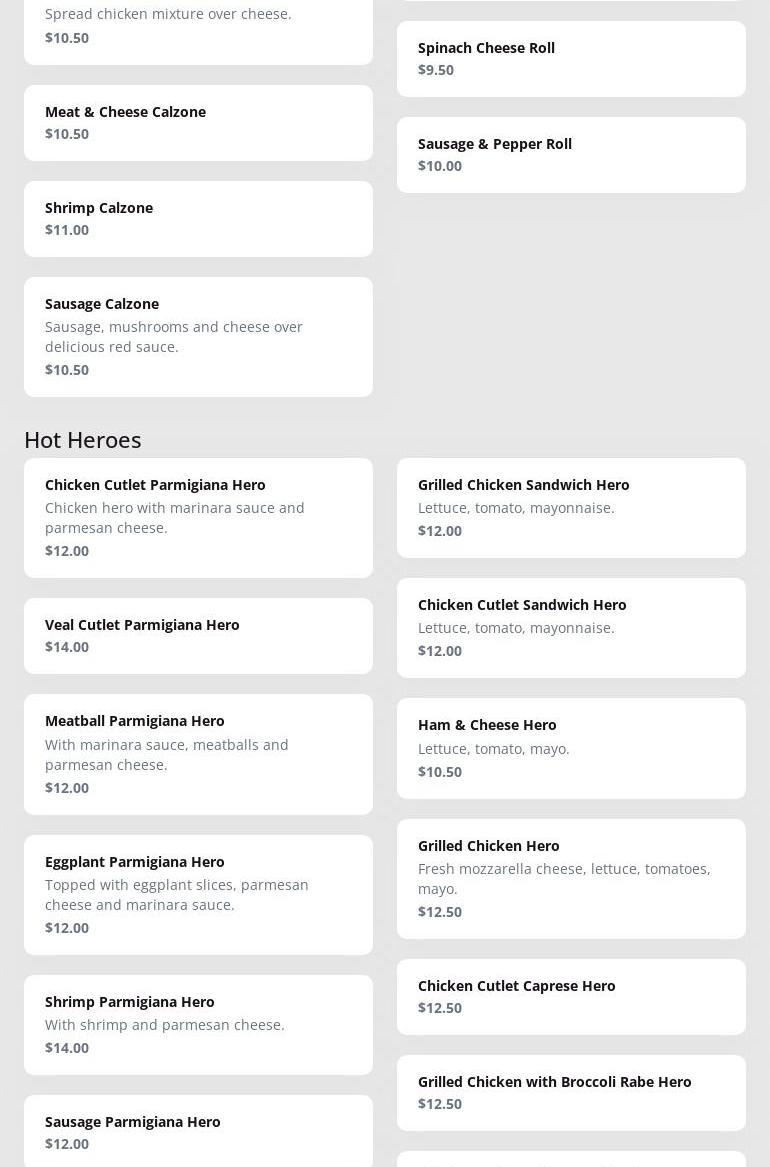Click the Sausage Calzone description text
Viewport: 770px width, 1167px height.
click(174, 337)
